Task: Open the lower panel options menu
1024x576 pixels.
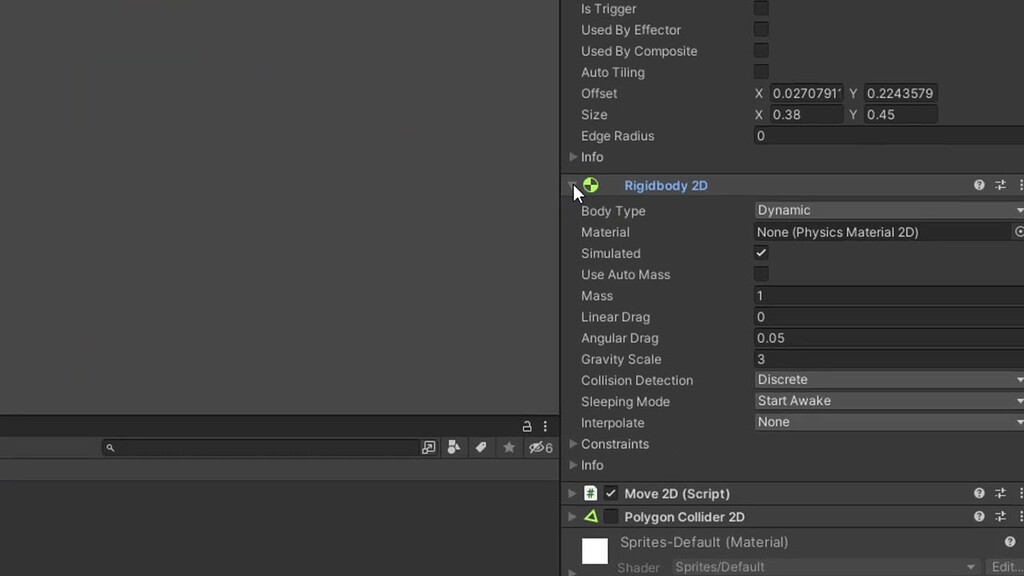Action: tap(544, 426)
